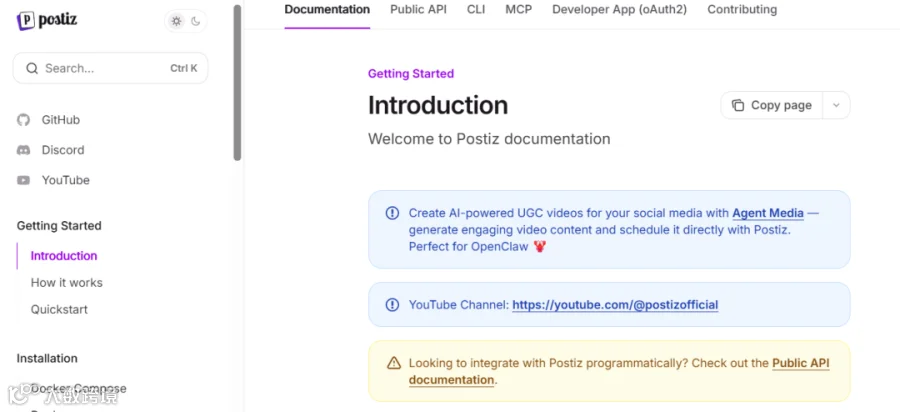900x412 pixels.
Task: Click the warning triangle icon in yellow callout
Action: point(394,363)
